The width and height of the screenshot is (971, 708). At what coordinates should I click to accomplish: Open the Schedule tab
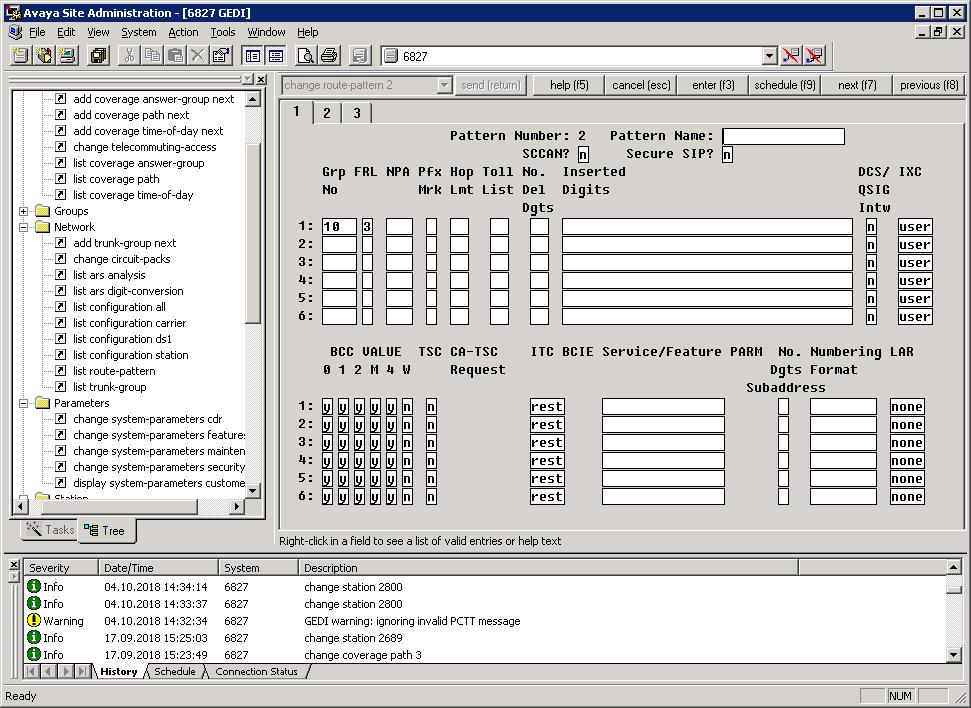[x=175, y=671]
